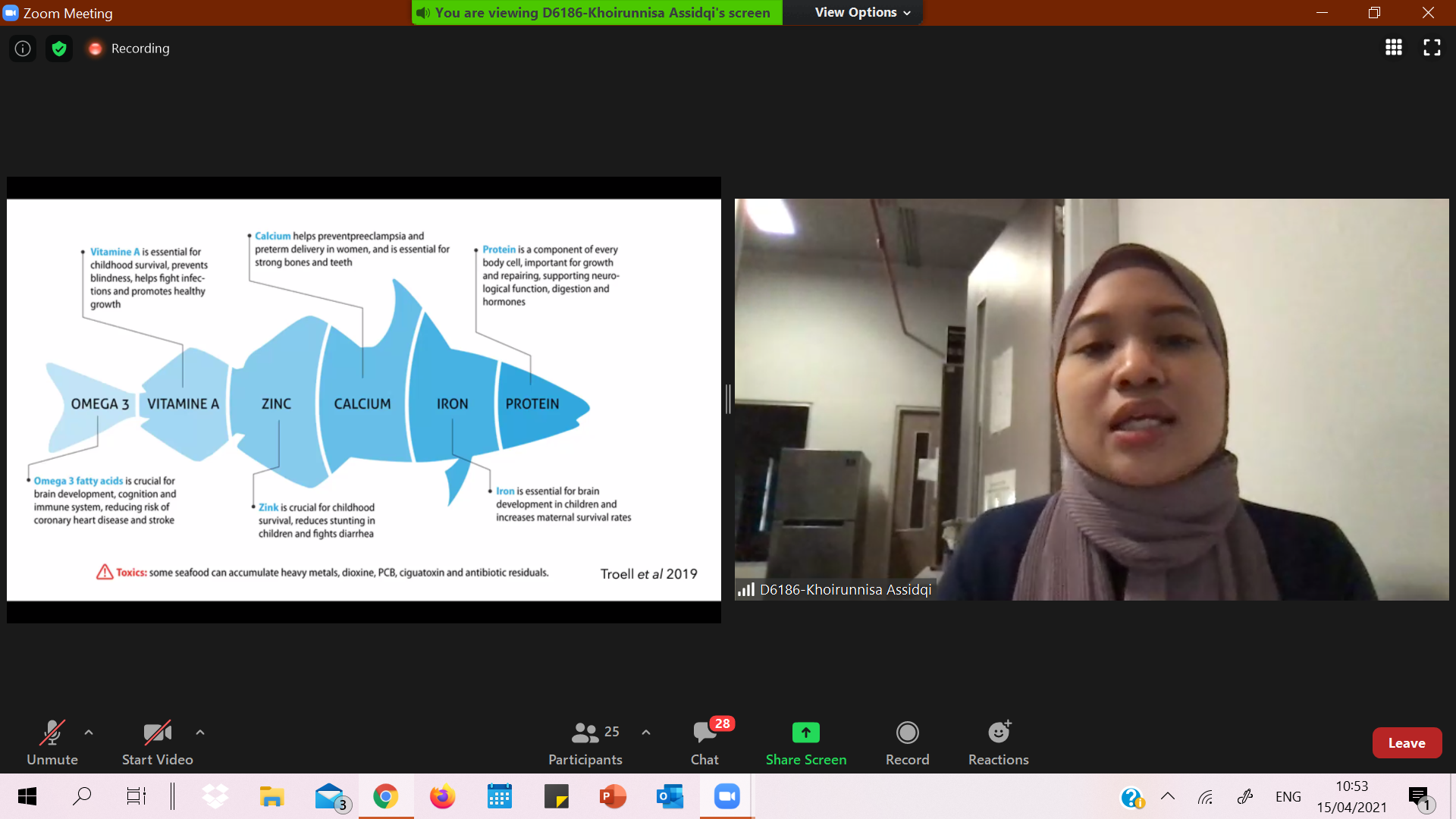Click the Get Help tray icon
This screenshot has width=1456, height=819.
click(1131, 798)
